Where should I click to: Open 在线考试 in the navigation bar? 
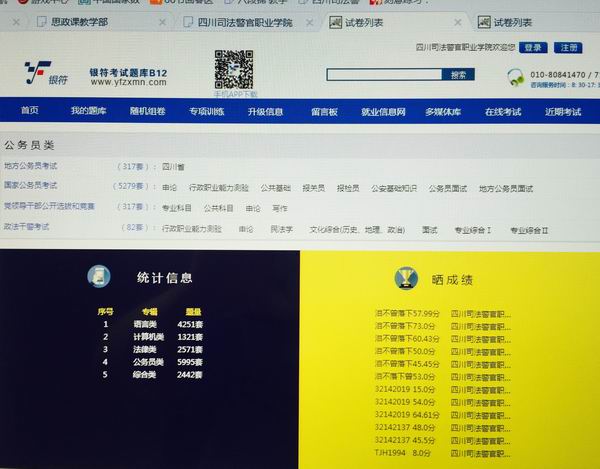[x=503, y=112]
